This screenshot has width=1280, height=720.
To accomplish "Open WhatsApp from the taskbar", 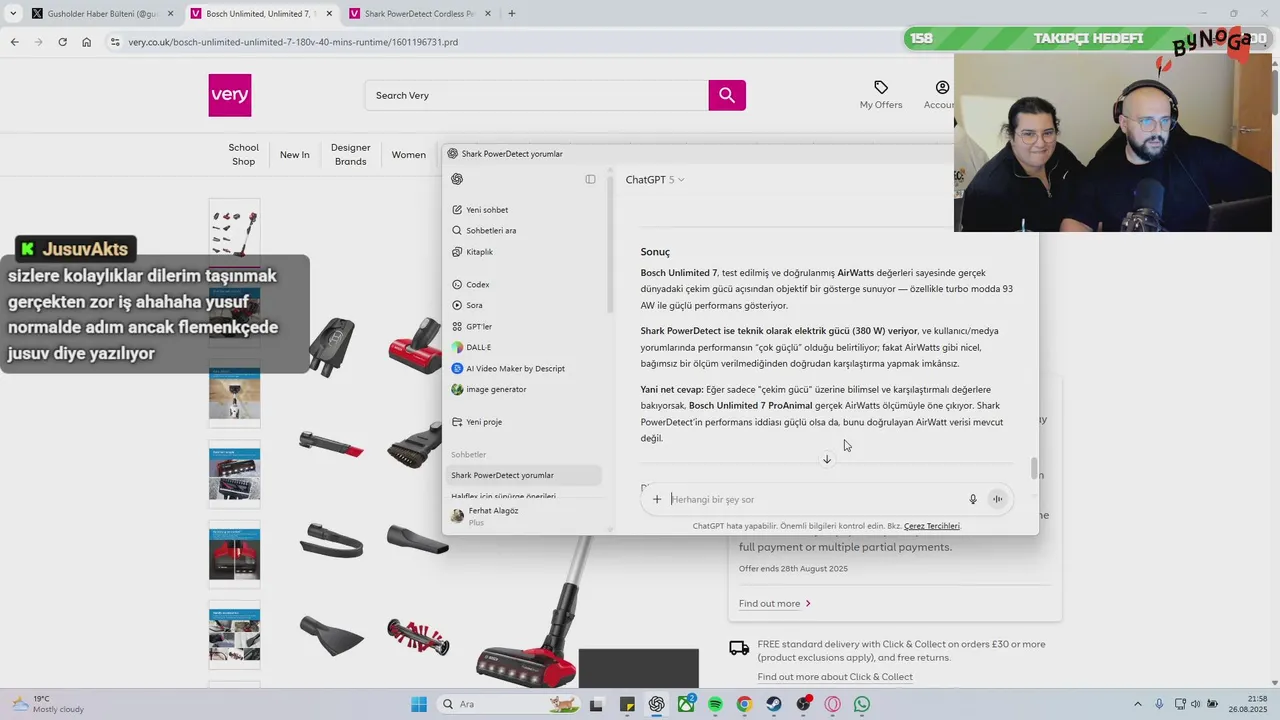I will [862, 704].
